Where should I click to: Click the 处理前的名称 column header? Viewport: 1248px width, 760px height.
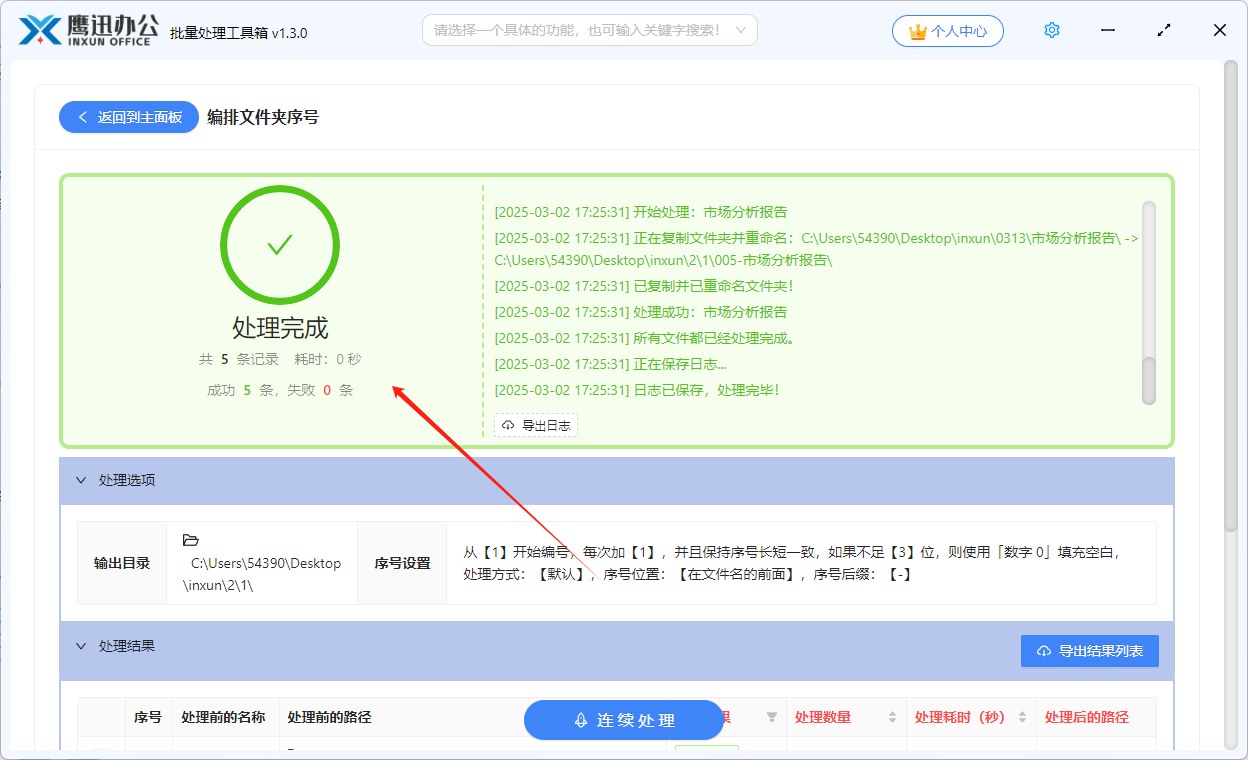[223, 717]
